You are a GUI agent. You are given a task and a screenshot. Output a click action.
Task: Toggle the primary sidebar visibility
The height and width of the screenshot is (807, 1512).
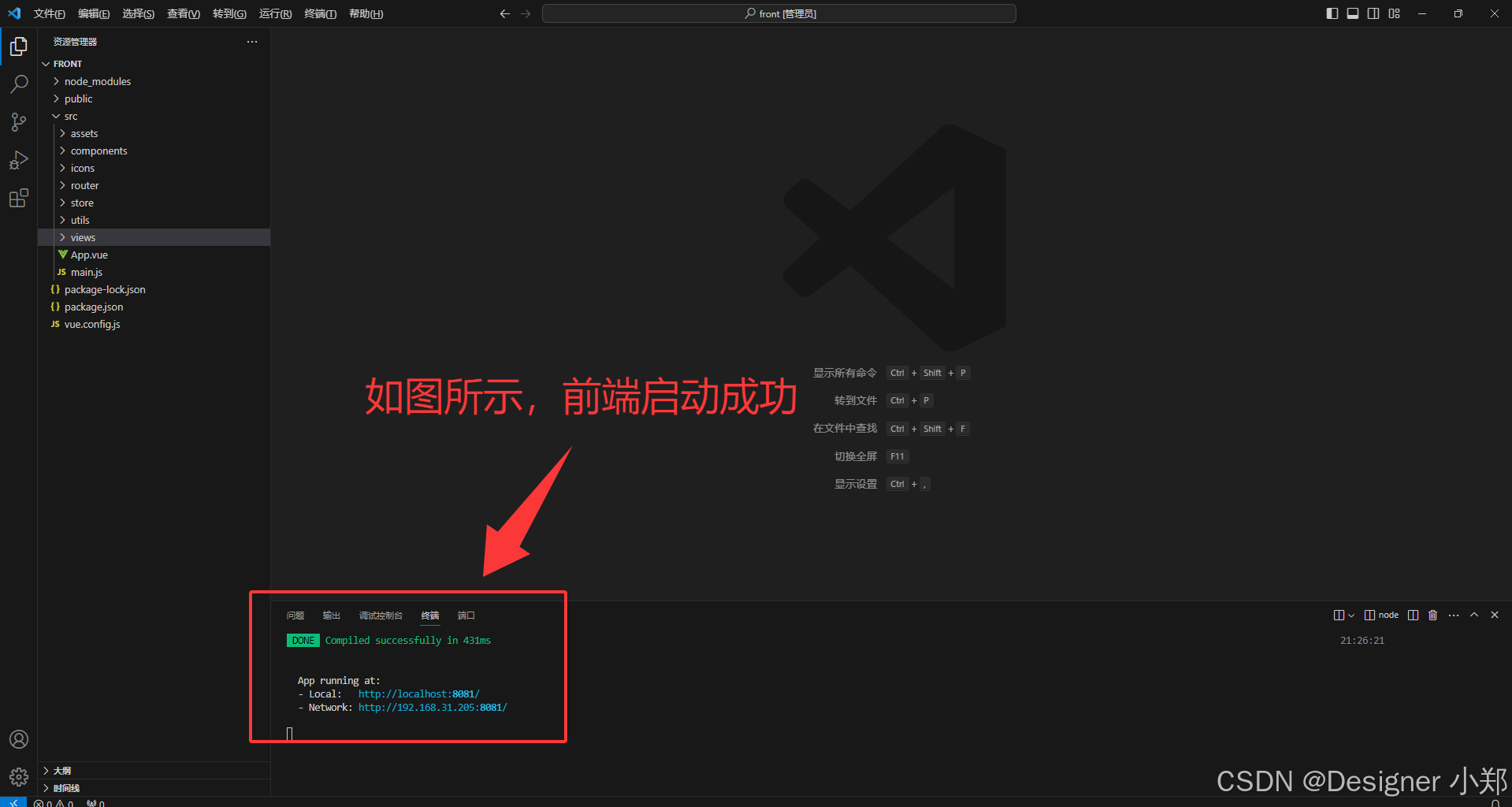[x=1332, y=13]
